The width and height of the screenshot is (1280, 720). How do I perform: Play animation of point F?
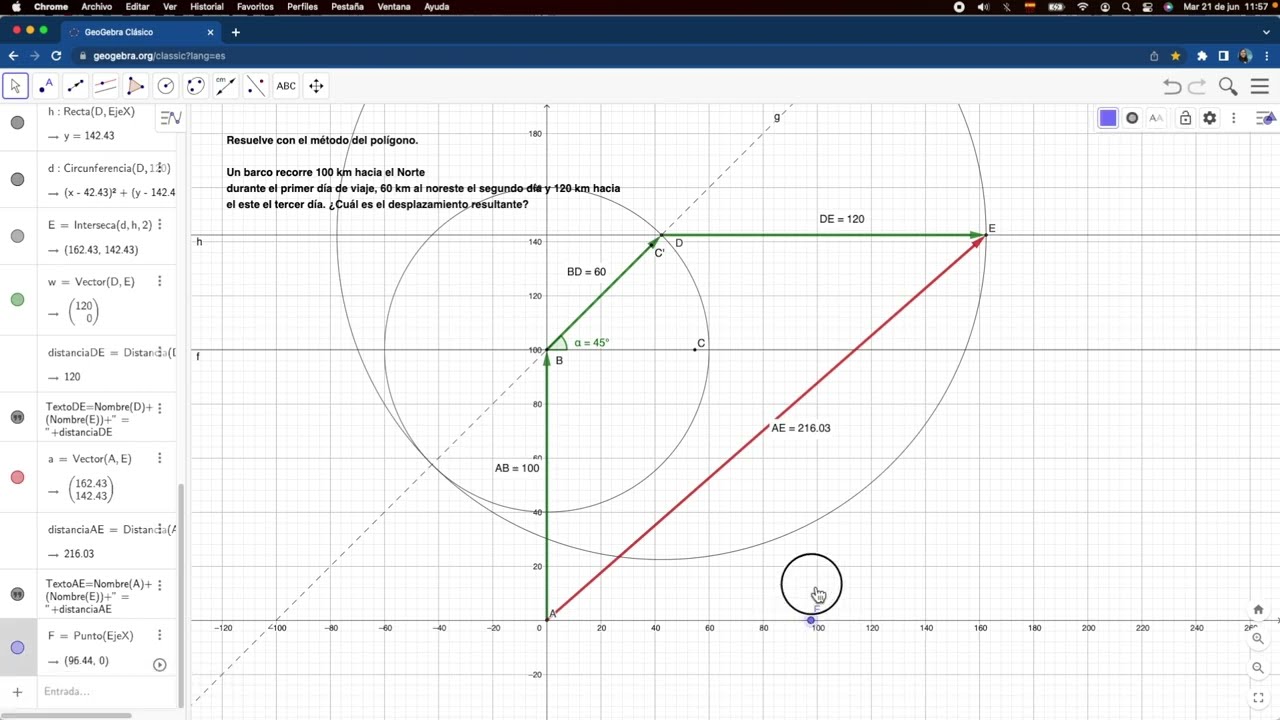point(159,665)
